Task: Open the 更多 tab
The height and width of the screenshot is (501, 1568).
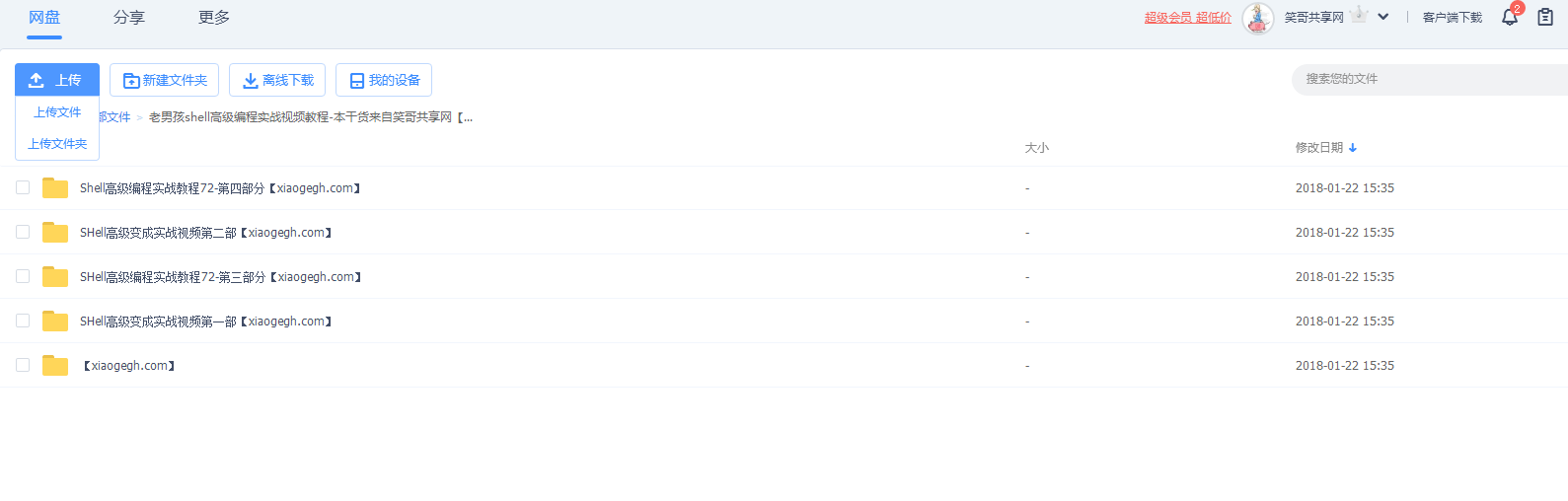Action: (x=214, y=18)
